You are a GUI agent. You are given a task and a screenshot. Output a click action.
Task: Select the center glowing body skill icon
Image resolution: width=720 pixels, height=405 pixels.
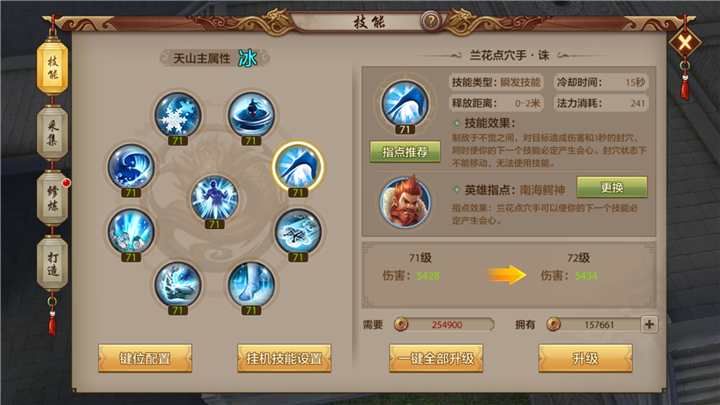click(214, 198)
